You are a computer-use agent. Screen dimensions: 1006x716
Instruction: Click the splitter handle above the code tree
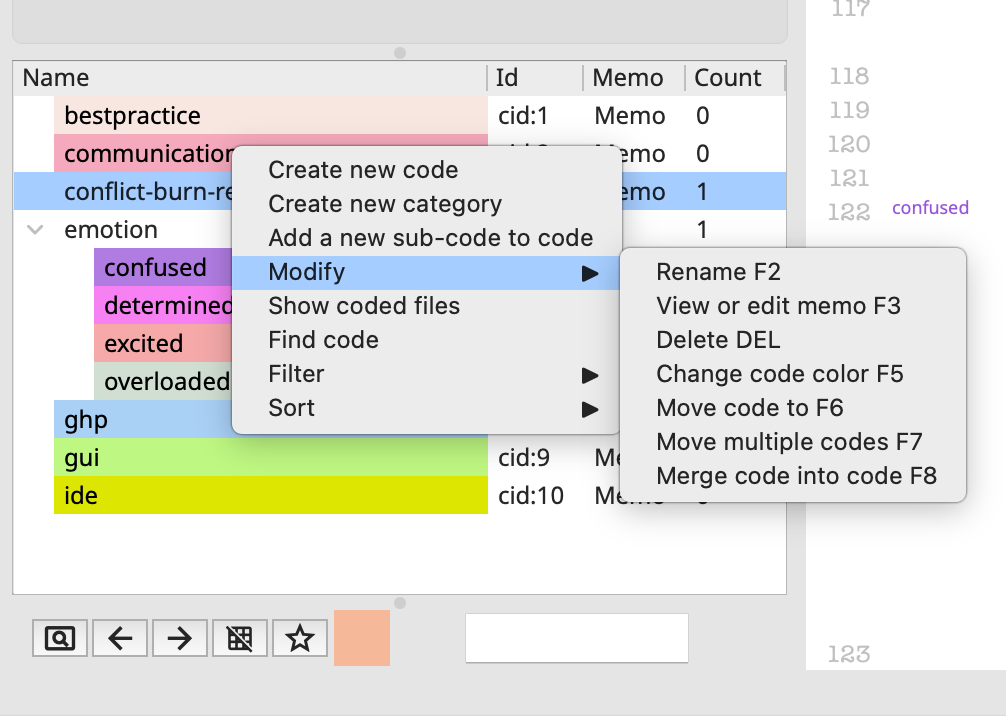point(400,53)
